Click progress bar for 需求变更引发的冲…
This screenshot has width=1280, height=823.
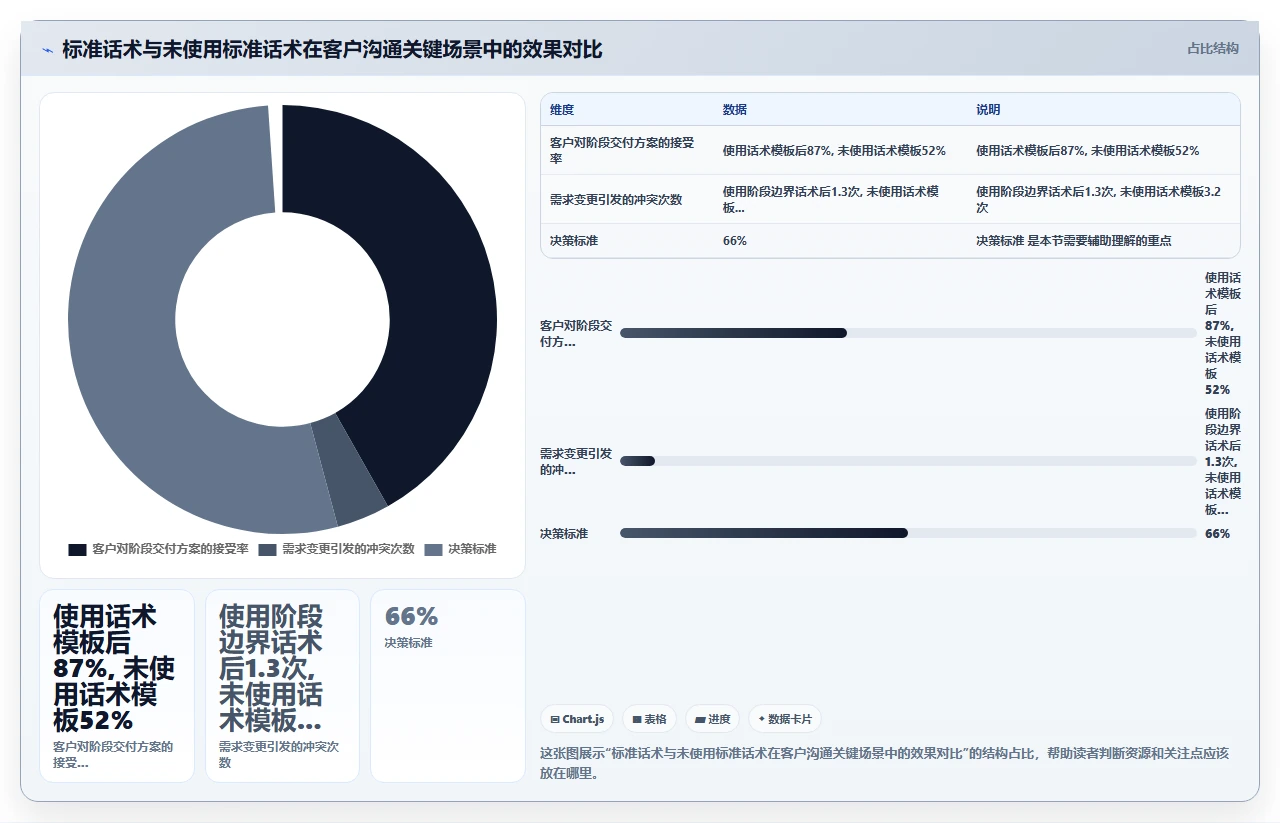pos(908,461)
